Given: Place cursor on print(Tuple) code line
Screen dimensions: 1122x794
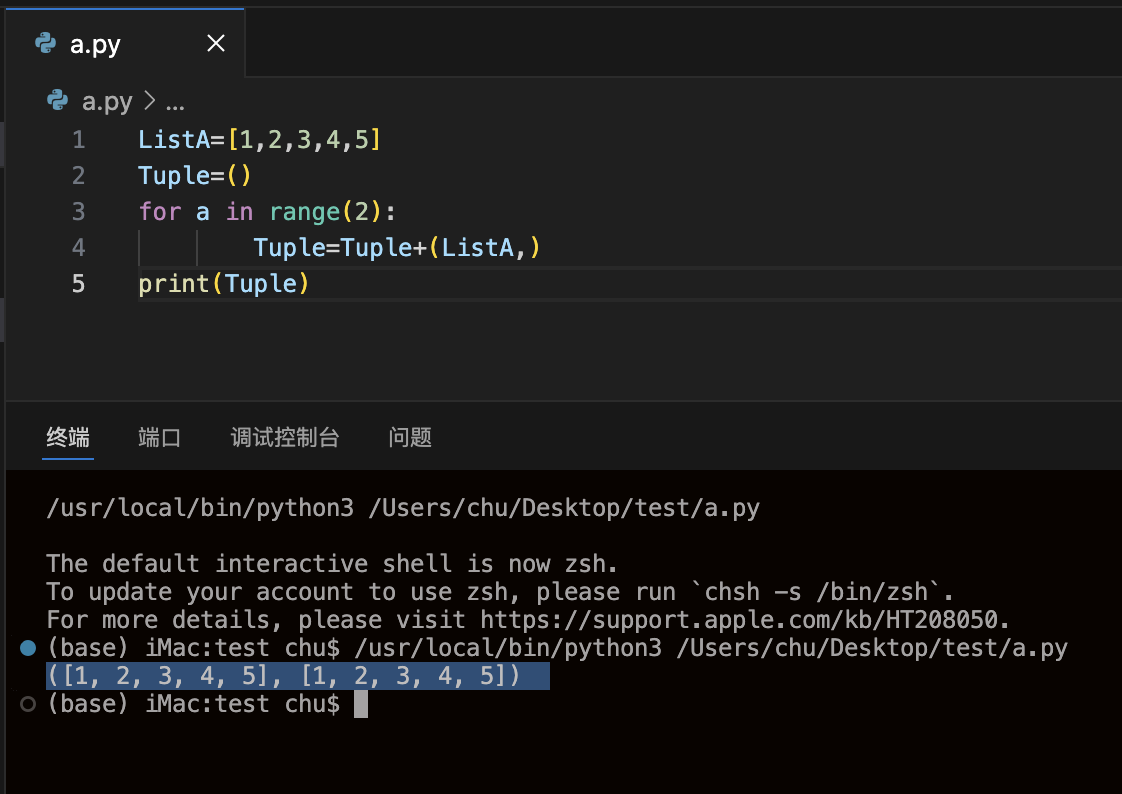Looking at the screenshot, I should (224, 284).
